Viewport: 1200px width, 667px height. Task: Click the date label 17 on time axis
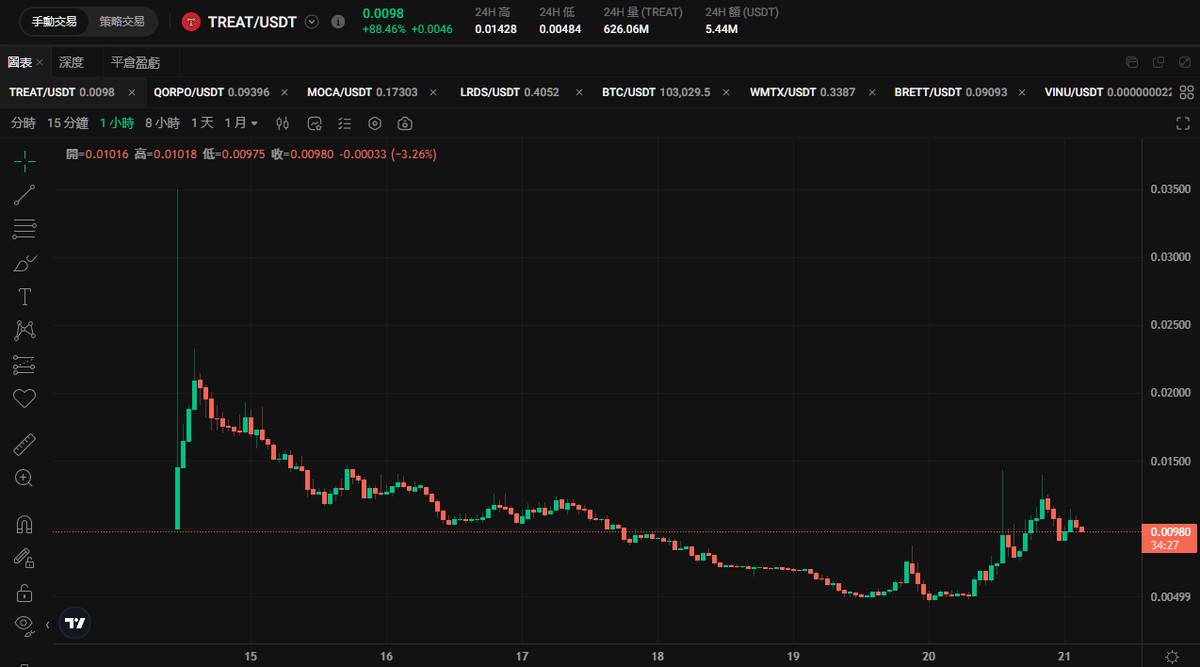coord(521,656)
